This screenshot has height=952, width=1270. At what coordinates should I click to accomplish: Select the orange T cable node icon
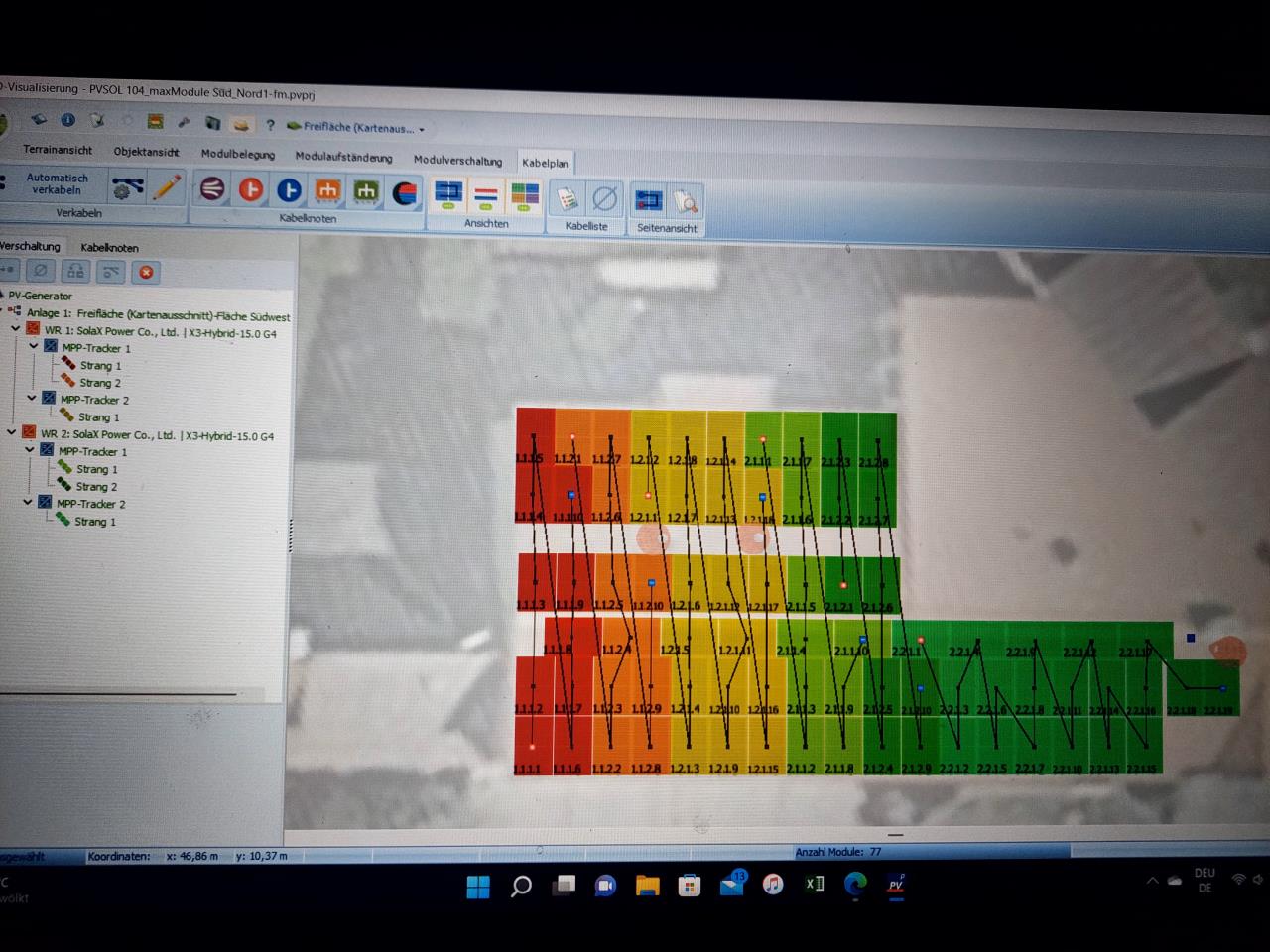tap(251, 189)
